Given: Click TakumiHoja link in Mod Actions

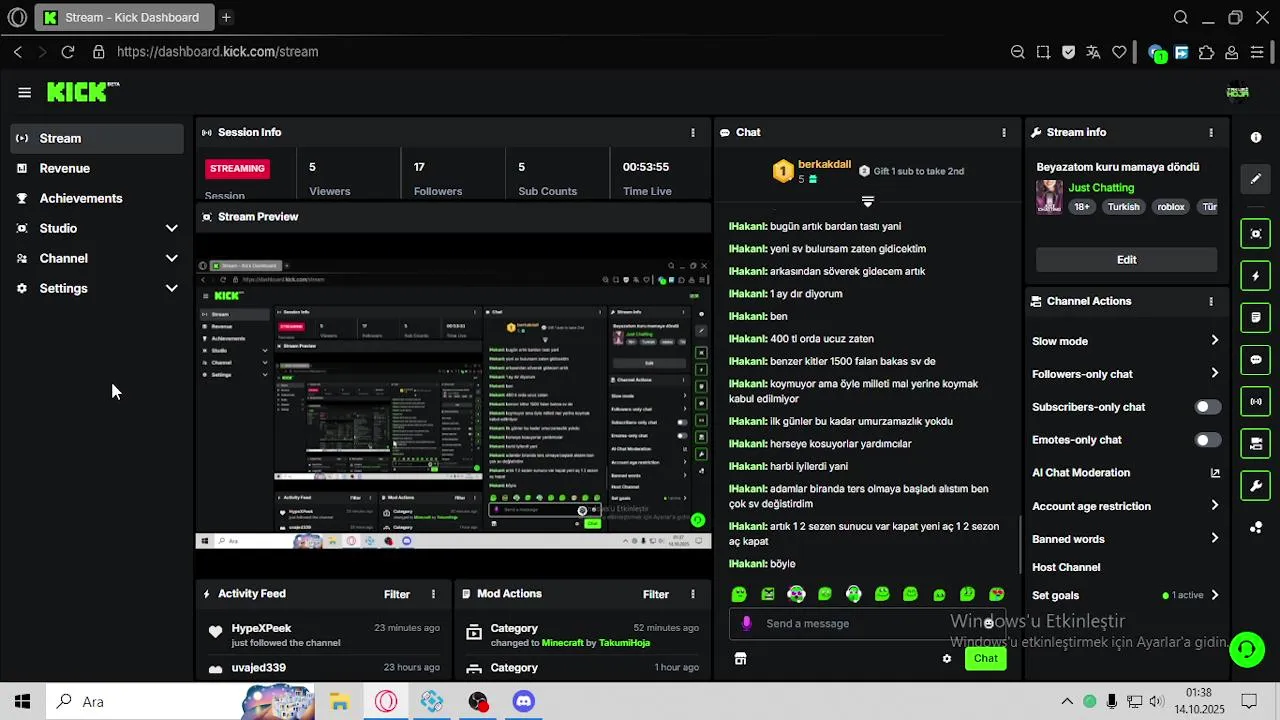Looking at the screenshot, I should tap(624, 643).
